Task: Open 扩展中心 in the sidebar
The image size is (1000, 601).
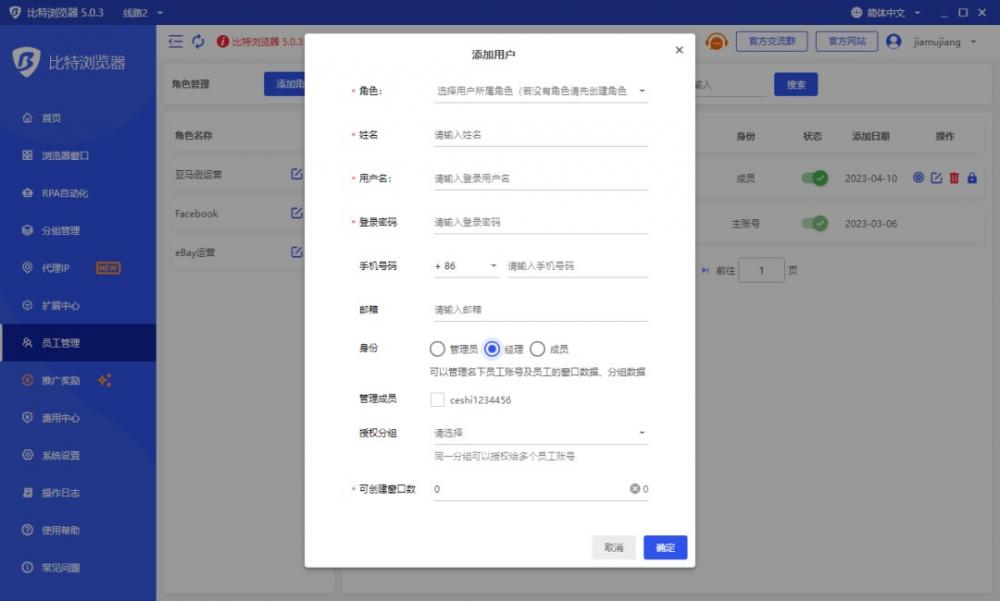Action: coord(78,306)
